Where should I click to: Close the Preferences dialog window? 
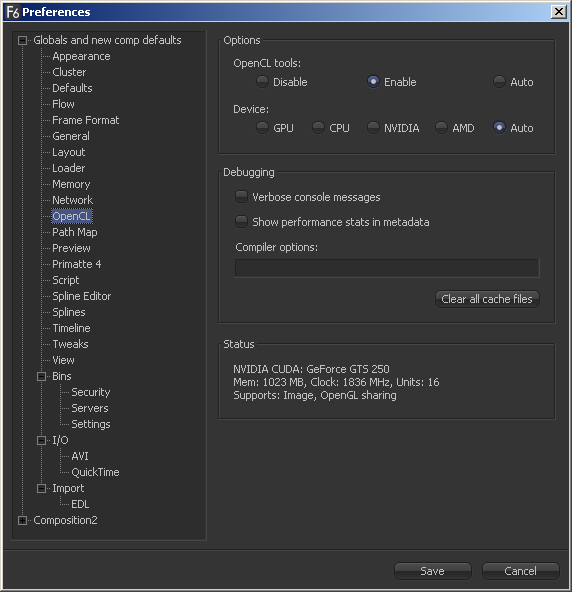coord(558,12)
